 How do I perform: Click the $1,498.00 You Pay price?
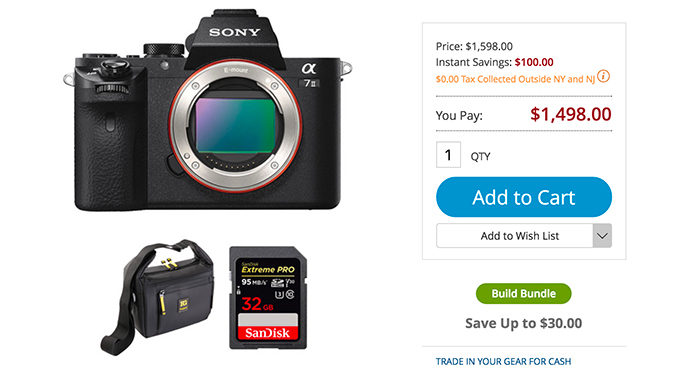click(571, 114)
